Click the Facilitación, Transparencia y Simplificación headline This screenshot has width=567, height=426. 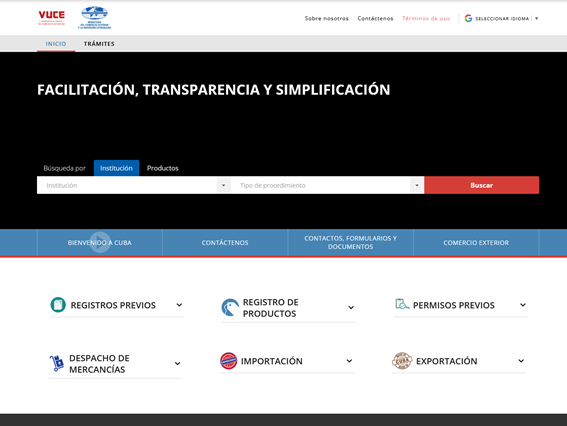click(x=214, y=90)
